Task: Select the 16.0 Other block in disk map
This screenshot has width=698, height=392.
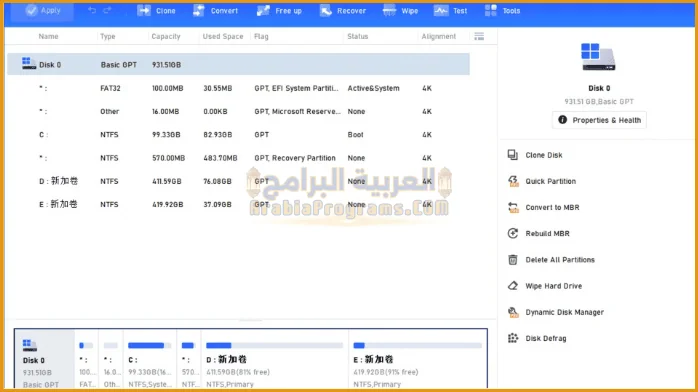Action: [110, 360]
